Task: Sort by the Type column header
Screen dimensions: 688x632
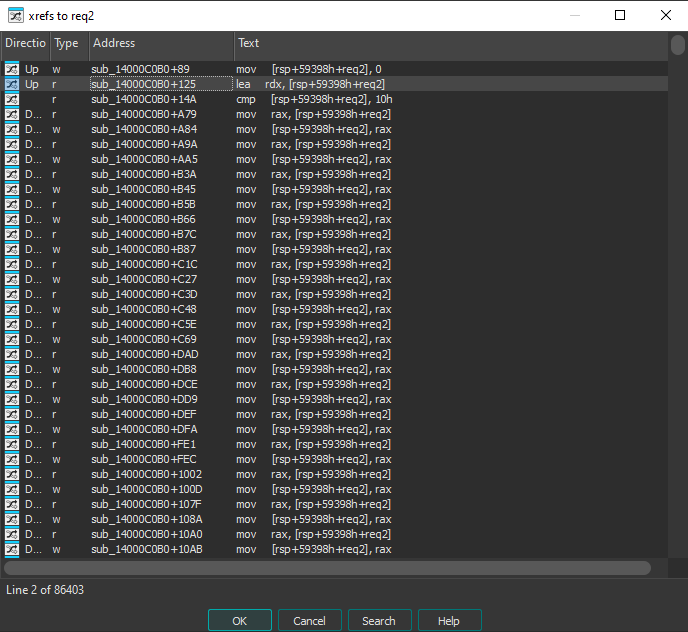Action: [69, 43]
